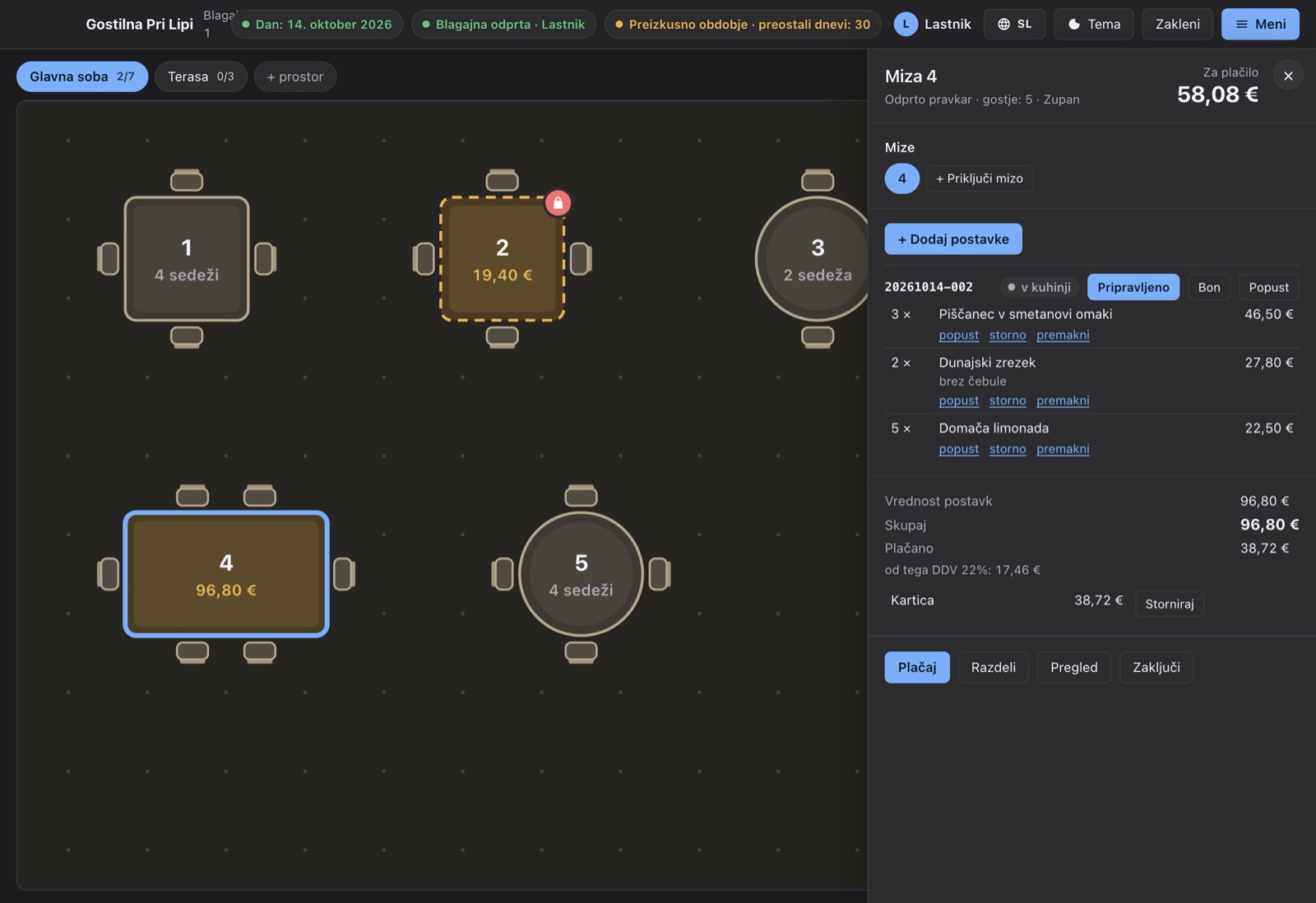
Task: Click + Priključi mizo button
Action: pyautogui.click(x=980, y=178)
